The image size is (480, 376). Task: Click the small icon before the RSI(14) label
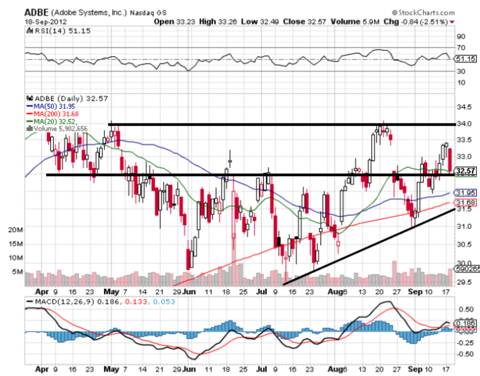coord(29,31)
